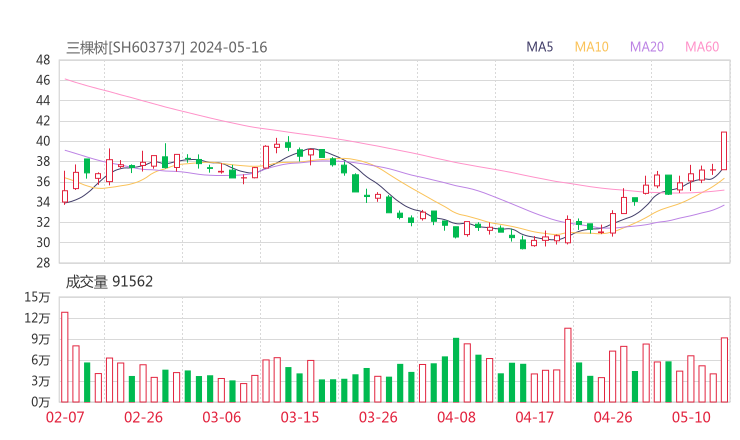Click the 02-26 date axis label
This screenshot has width=740, height=440.
pos(143,417)
